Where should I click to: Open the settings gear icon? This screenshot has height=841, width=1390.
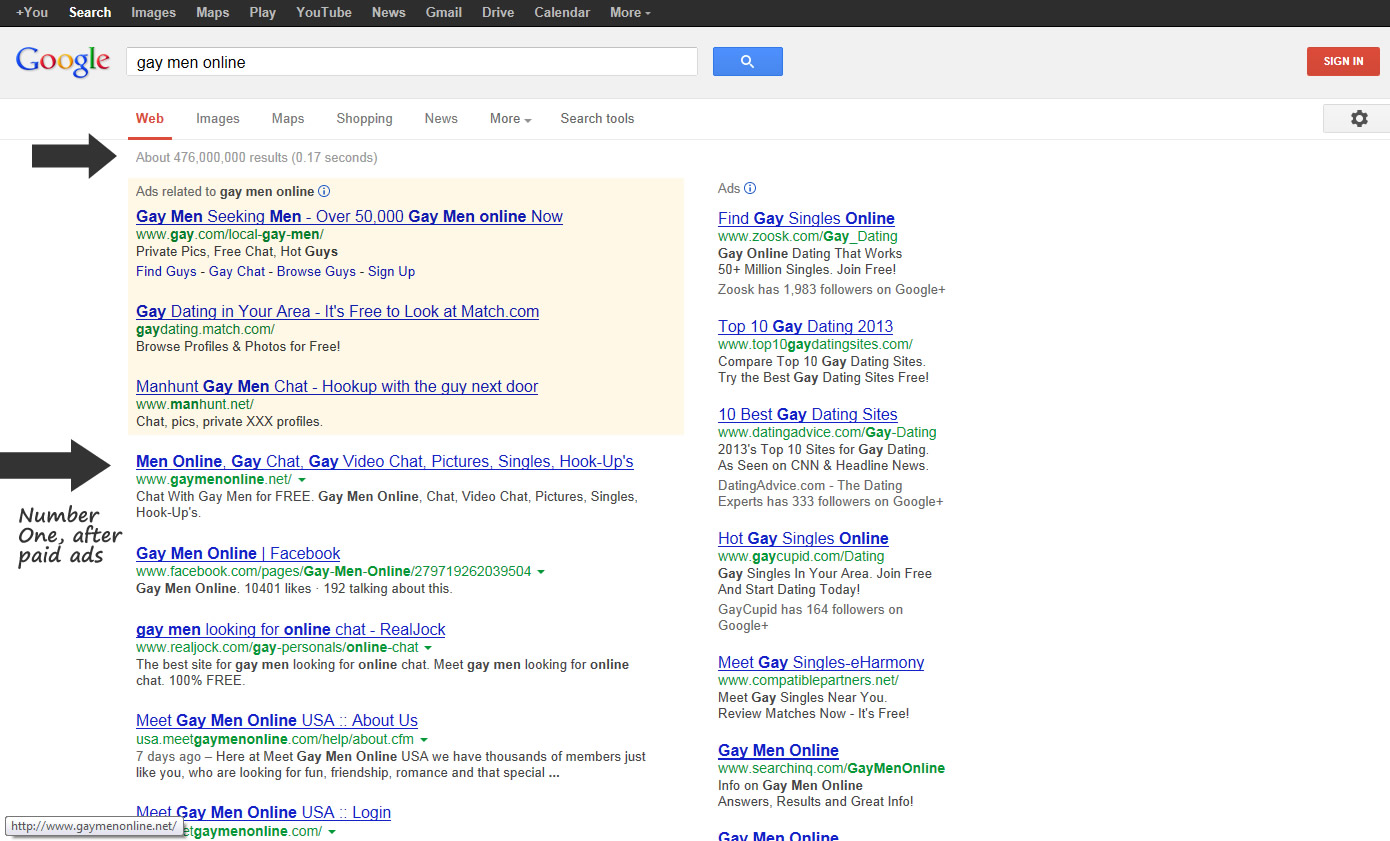click(1358, 118)
